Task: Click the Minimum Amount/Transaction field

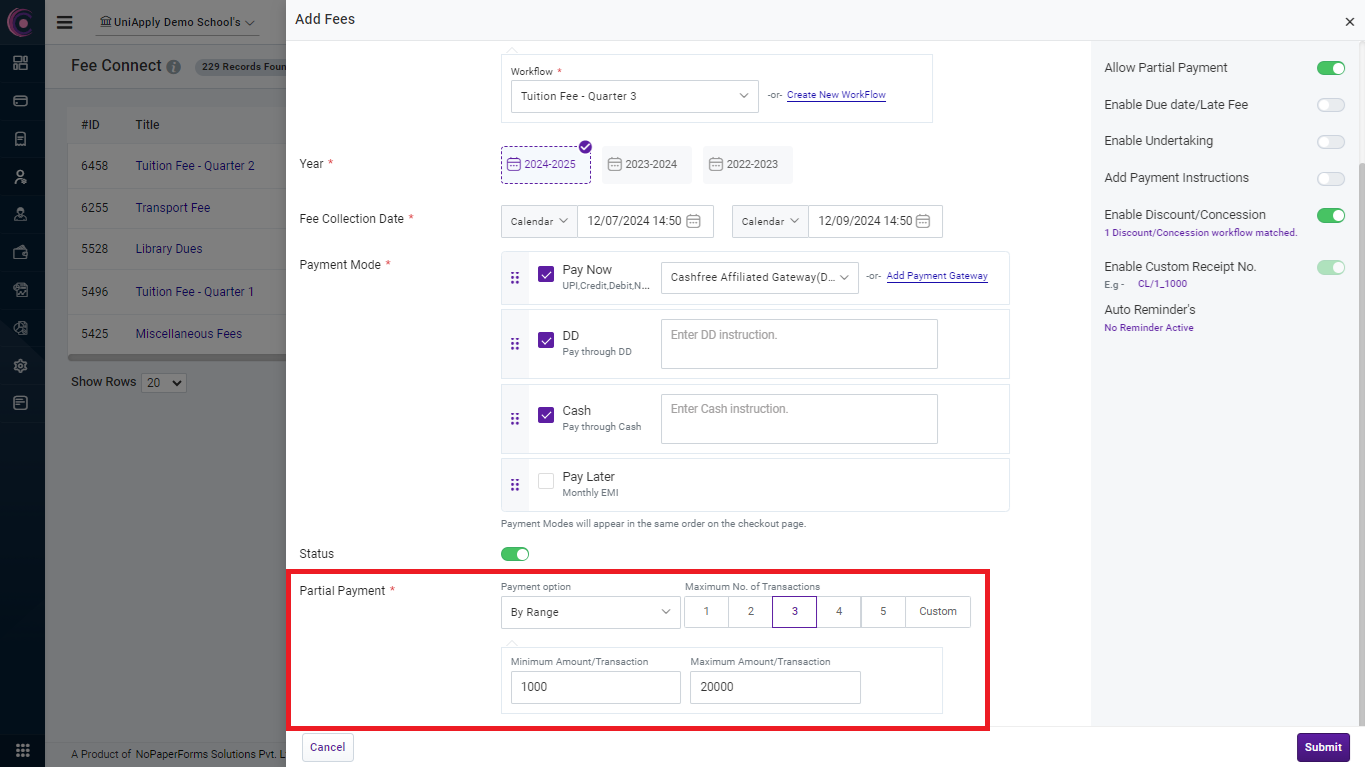Action: click(x=595, y=687)
